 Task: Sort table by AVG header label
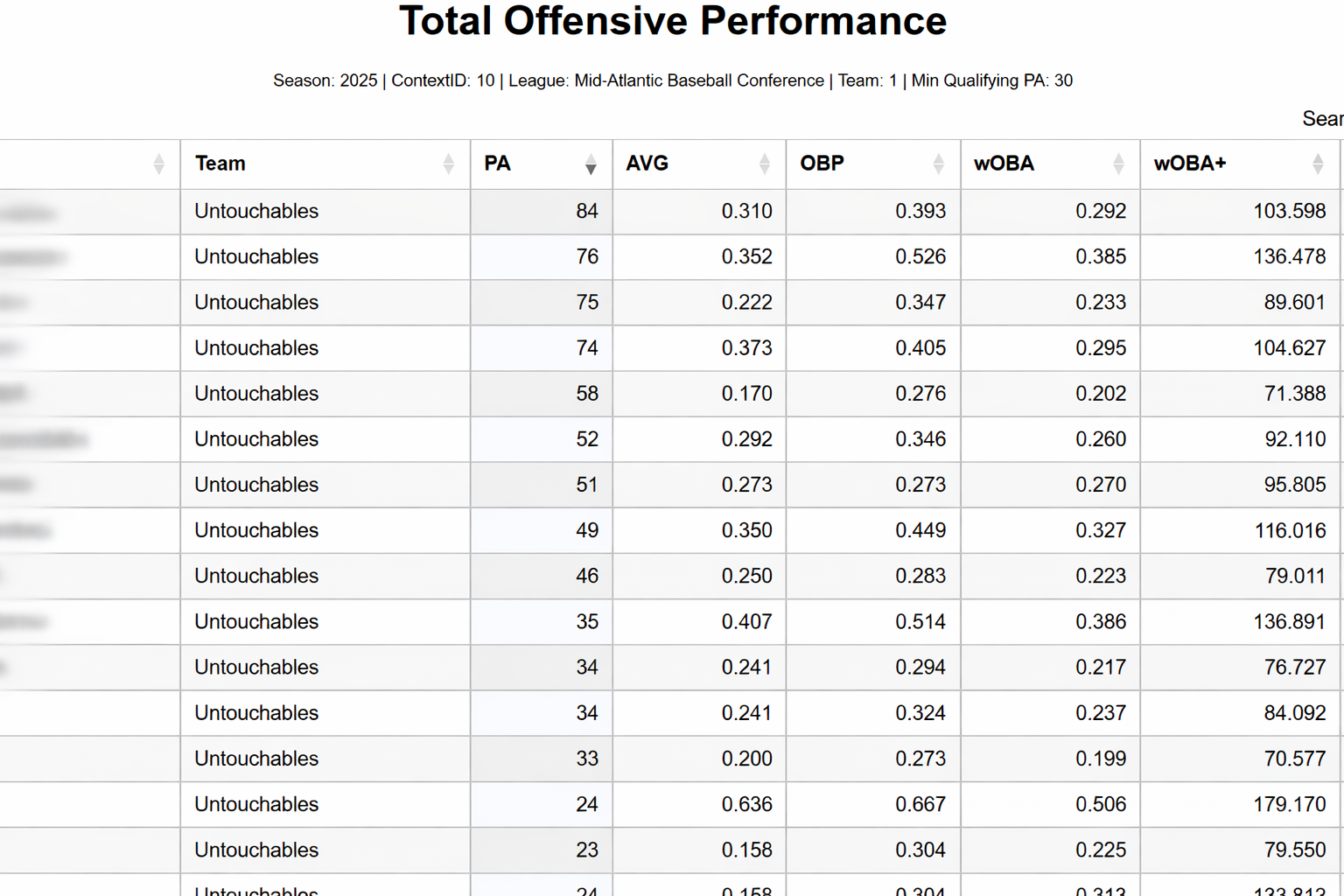pos(647,164)
